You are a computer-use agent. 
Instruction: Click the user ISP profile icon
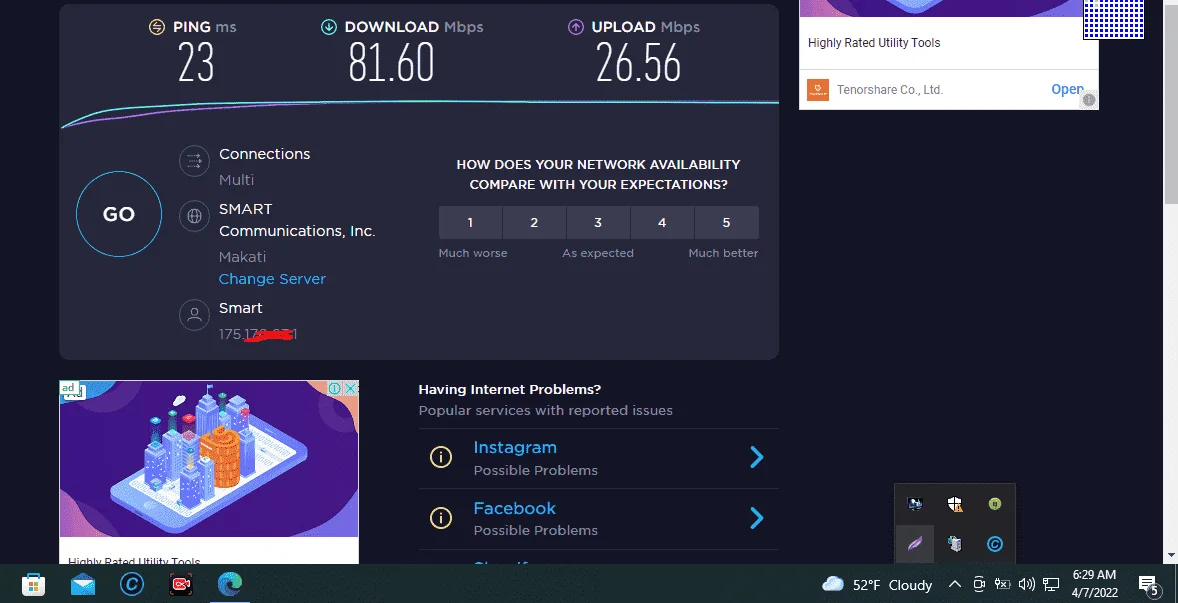pyautogui.click(x=195, y=315)
